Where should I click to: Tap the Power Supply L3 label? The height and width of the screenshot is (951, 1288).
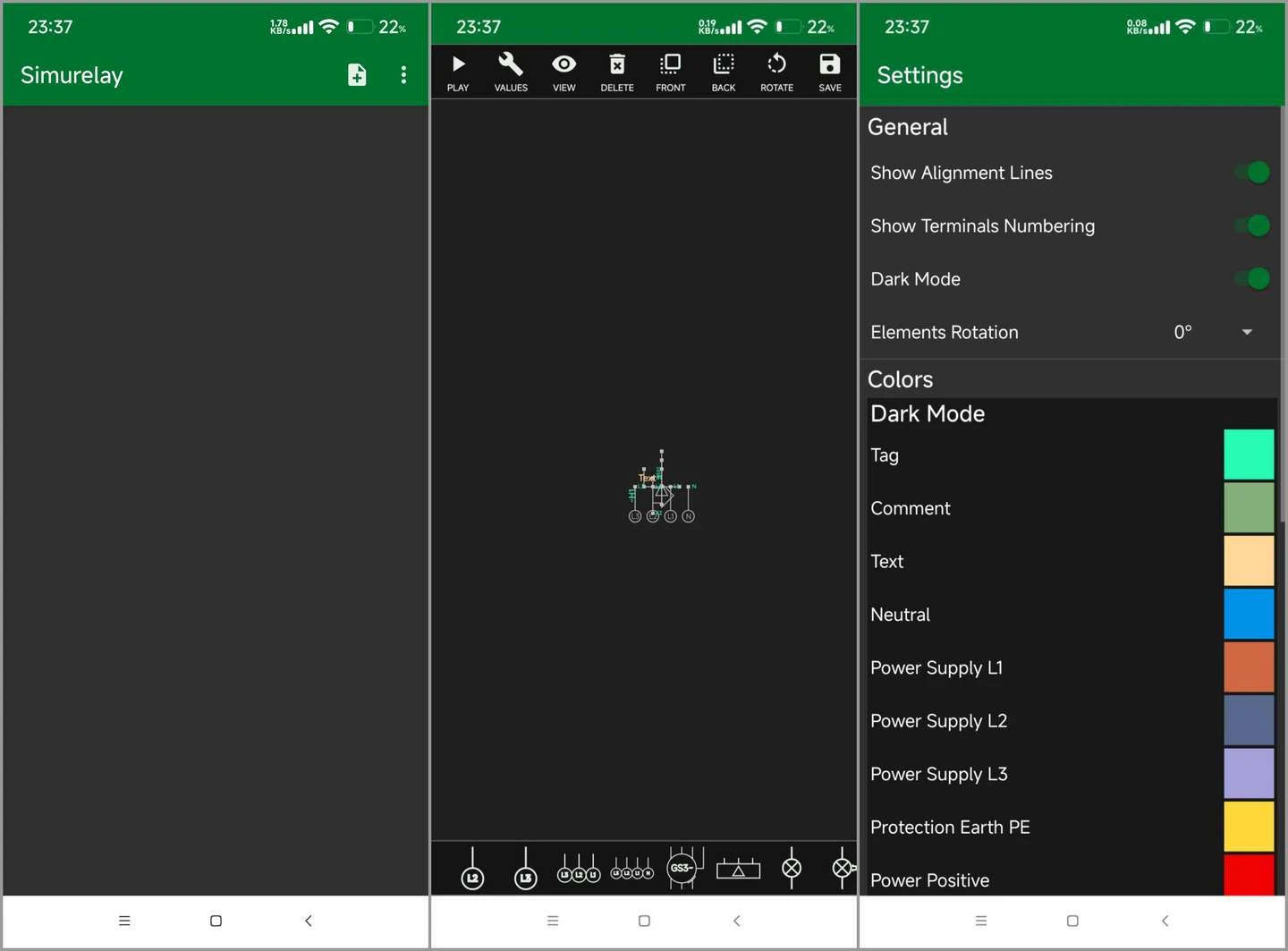(x=938, y=775)
